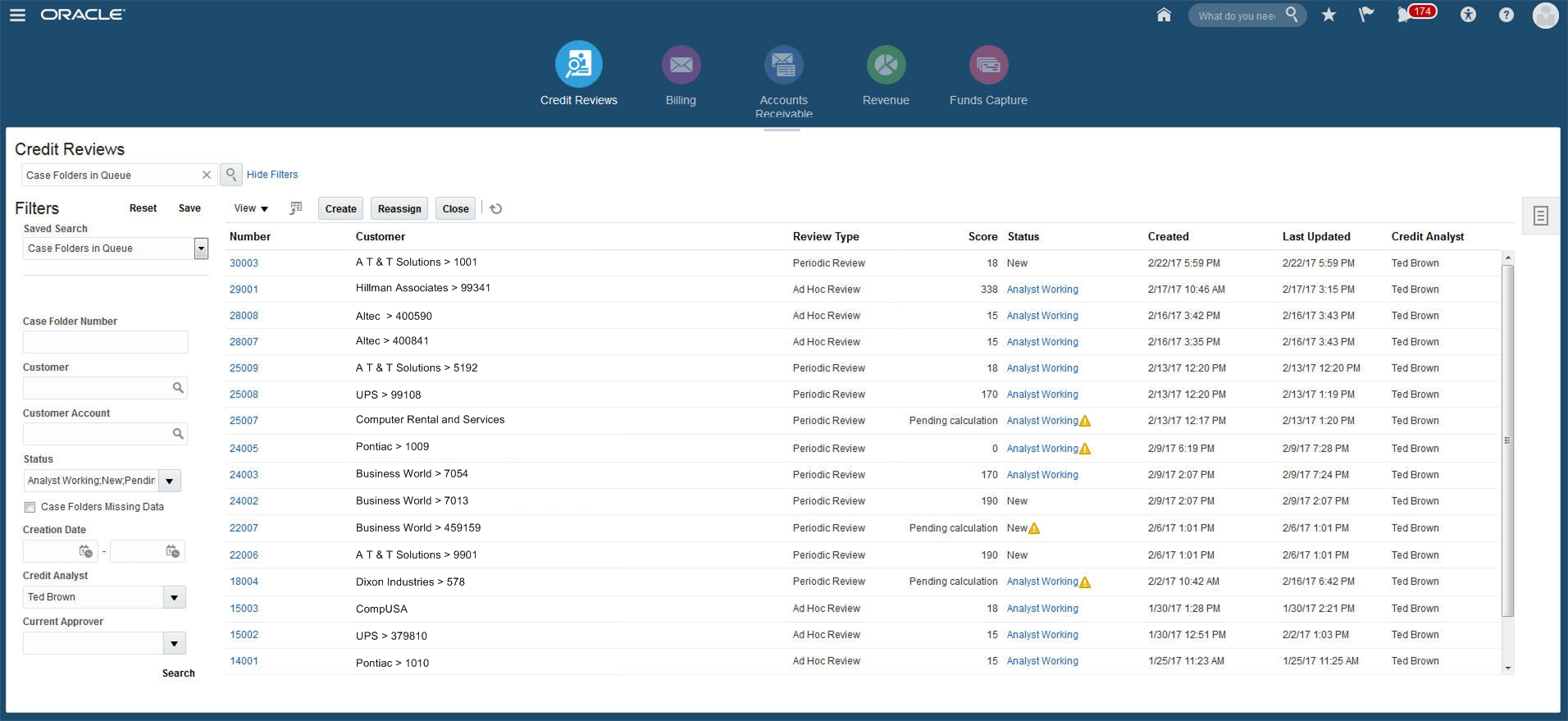Sort by the Last Updated column header

[1316, 236]
